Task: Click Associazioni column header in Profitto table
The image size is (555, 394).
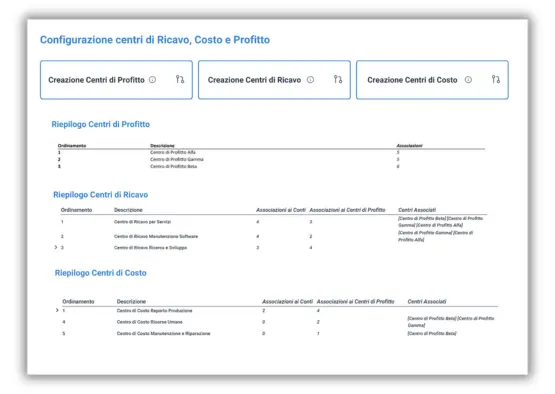Action: (x=410, y=145)
